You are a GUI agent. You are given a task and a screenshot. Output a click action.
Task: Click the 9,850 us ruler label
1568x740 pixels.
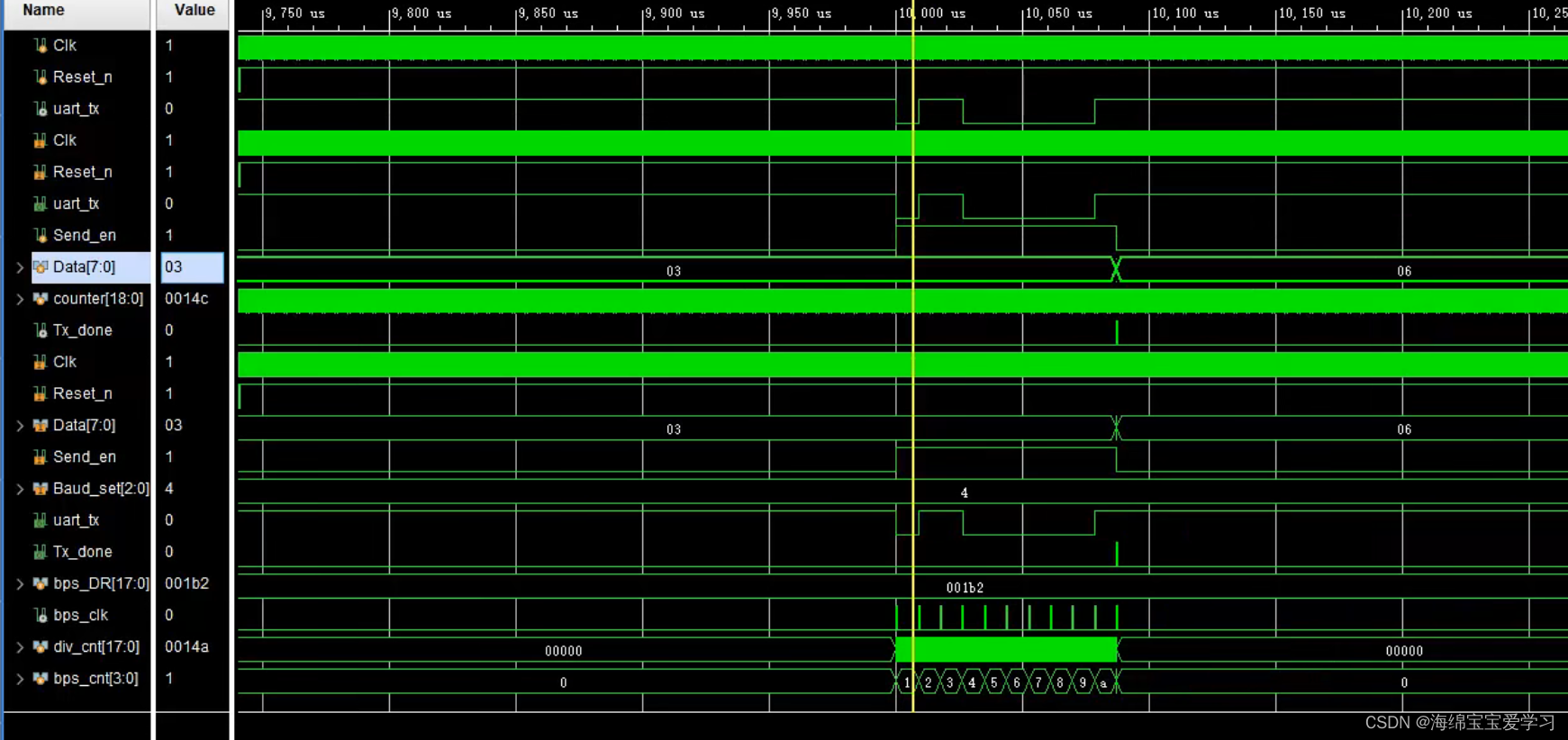coord(549,14)
